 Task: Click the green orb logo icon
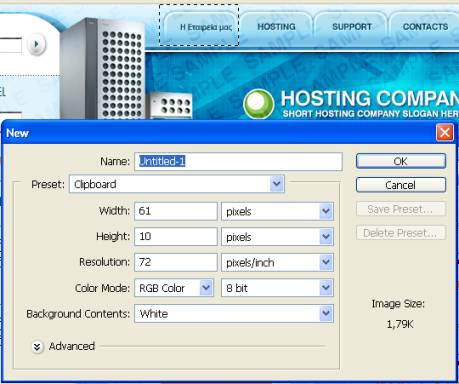point(259,103)
